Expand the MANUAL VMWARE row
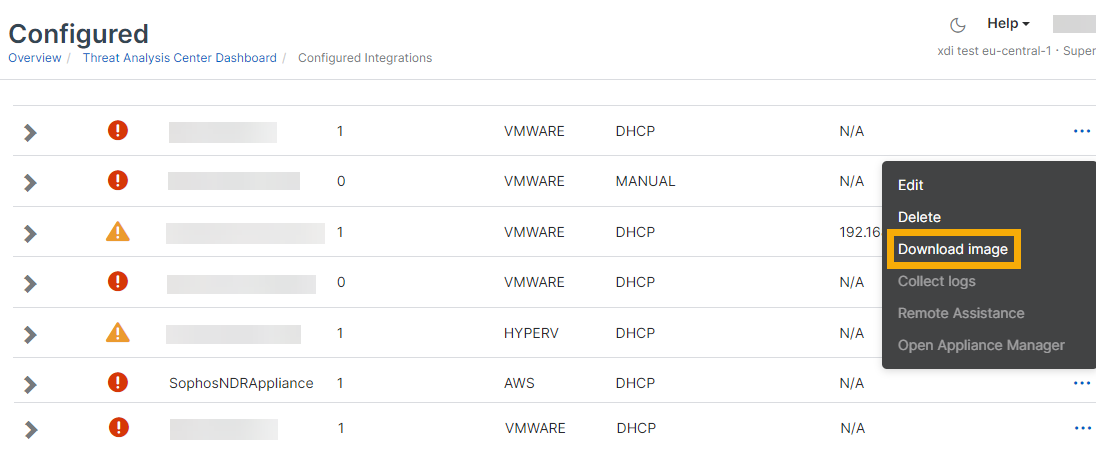This screenshot has width=1107, height=450. click(30, 182)
